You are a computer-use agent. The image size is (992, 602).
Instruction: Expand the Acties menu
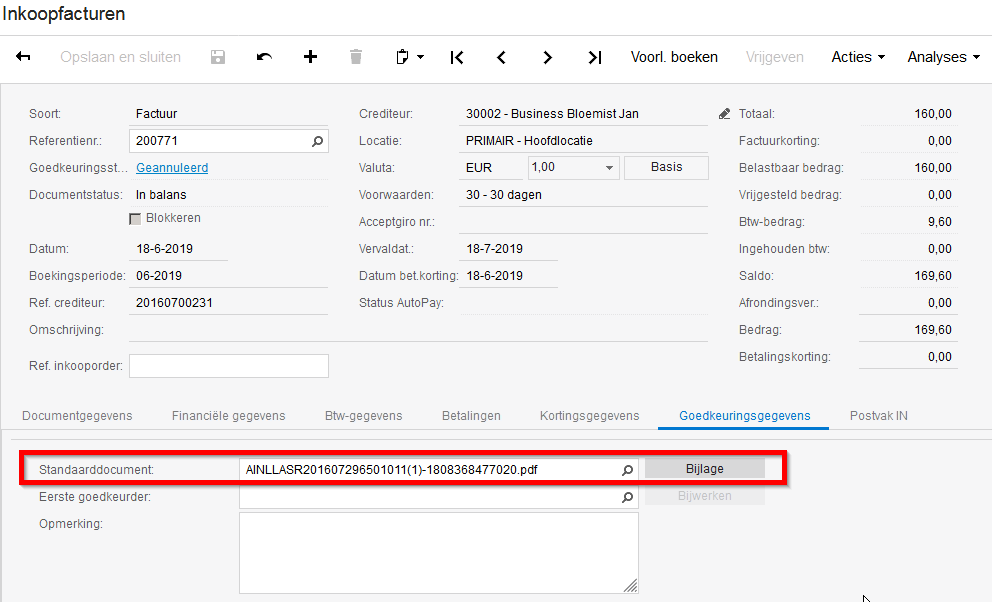pos(858,57)
